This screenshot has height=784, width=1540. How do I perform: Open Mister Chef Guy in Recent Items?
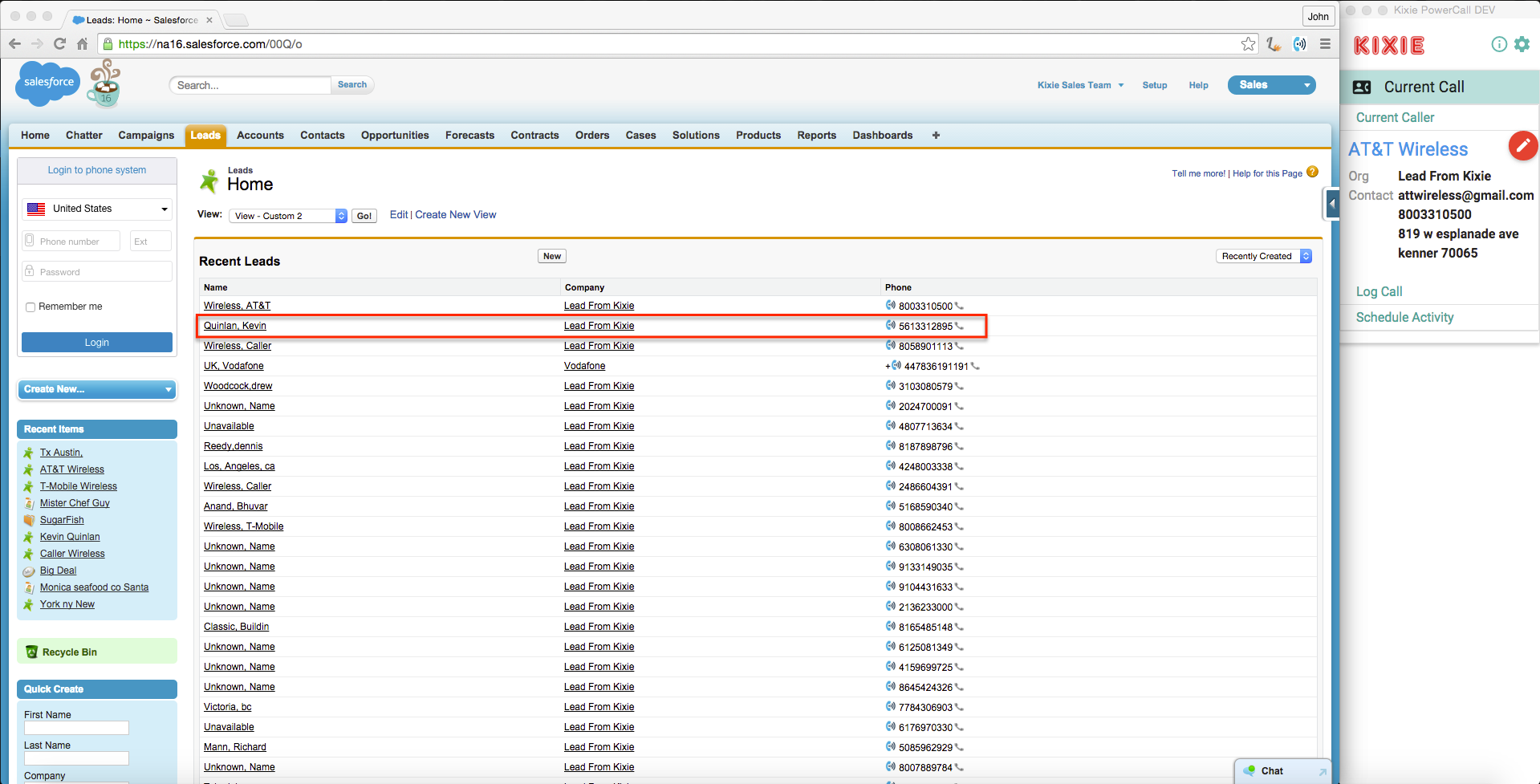point(75,503)
